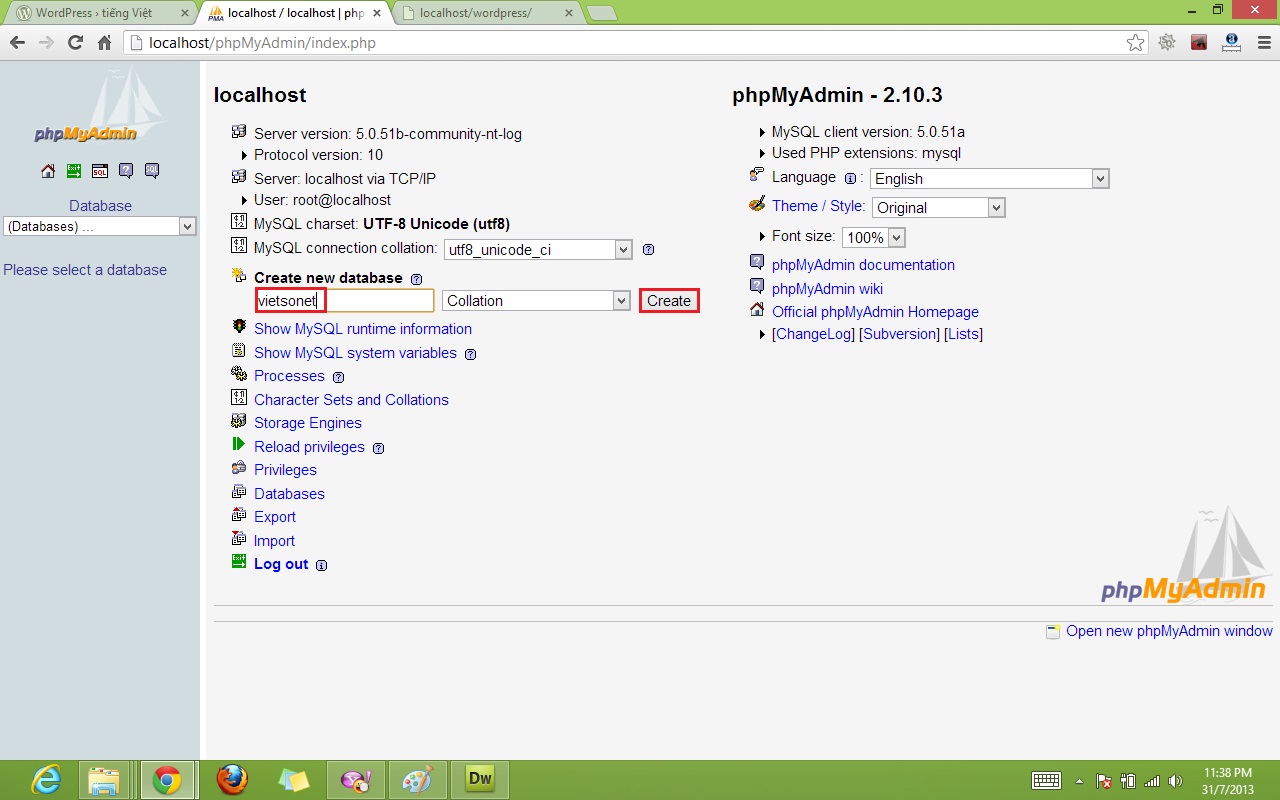
Task: Show hidden tray icons with the arrow
Action: point(1079,781)
